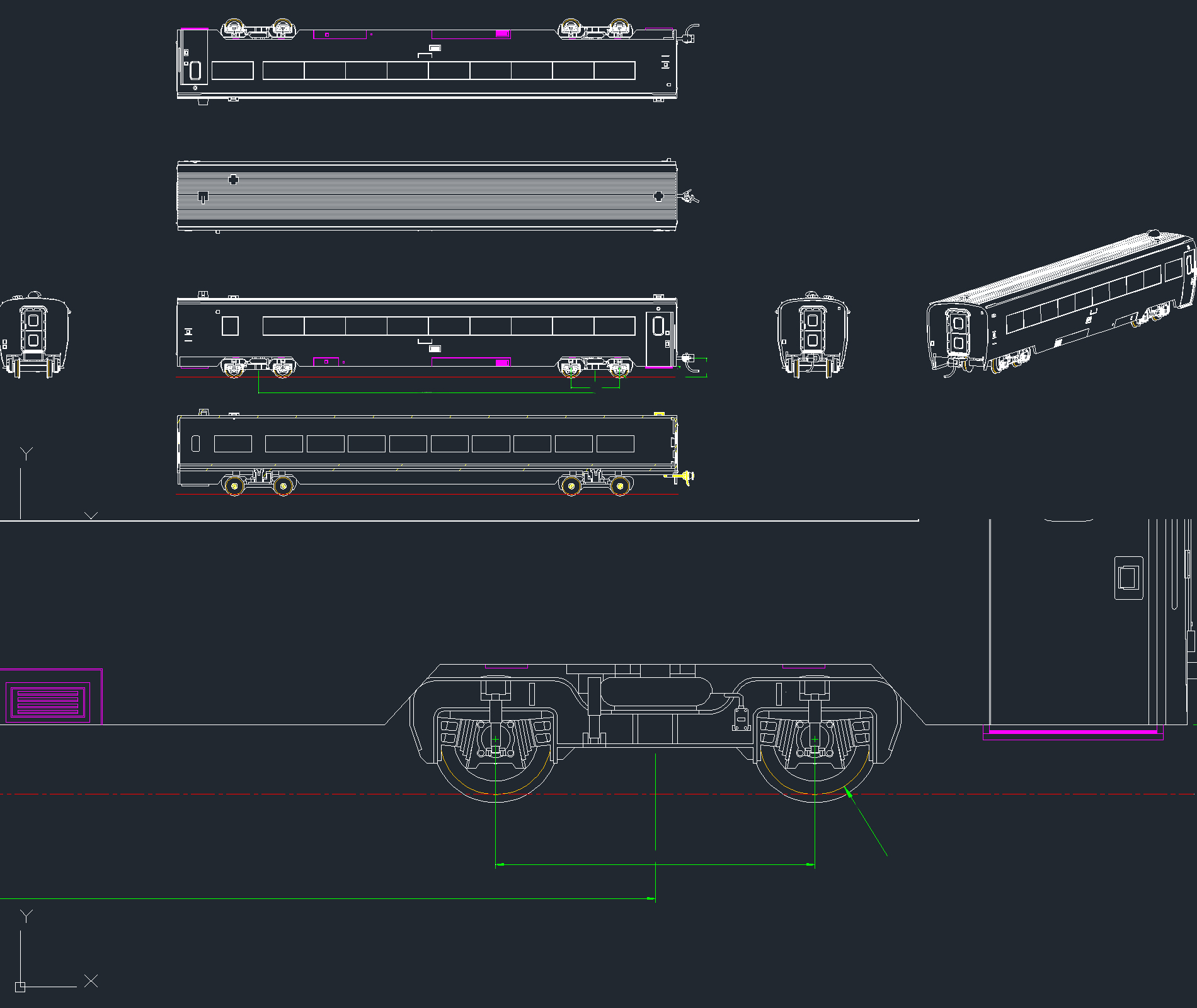Select the magenta vent grille on the underframe
1197x1008 pixels.
[x=49, y=702]
